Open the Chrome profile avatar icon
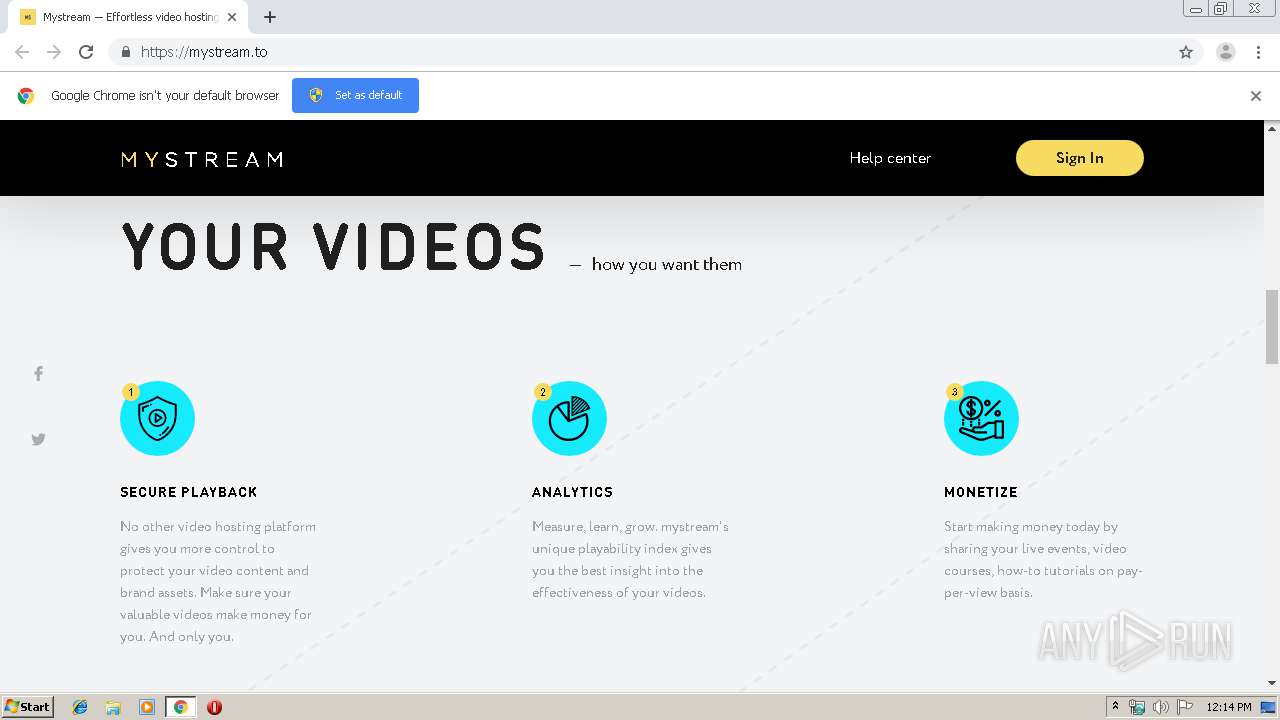 (x=1225, y=52)
